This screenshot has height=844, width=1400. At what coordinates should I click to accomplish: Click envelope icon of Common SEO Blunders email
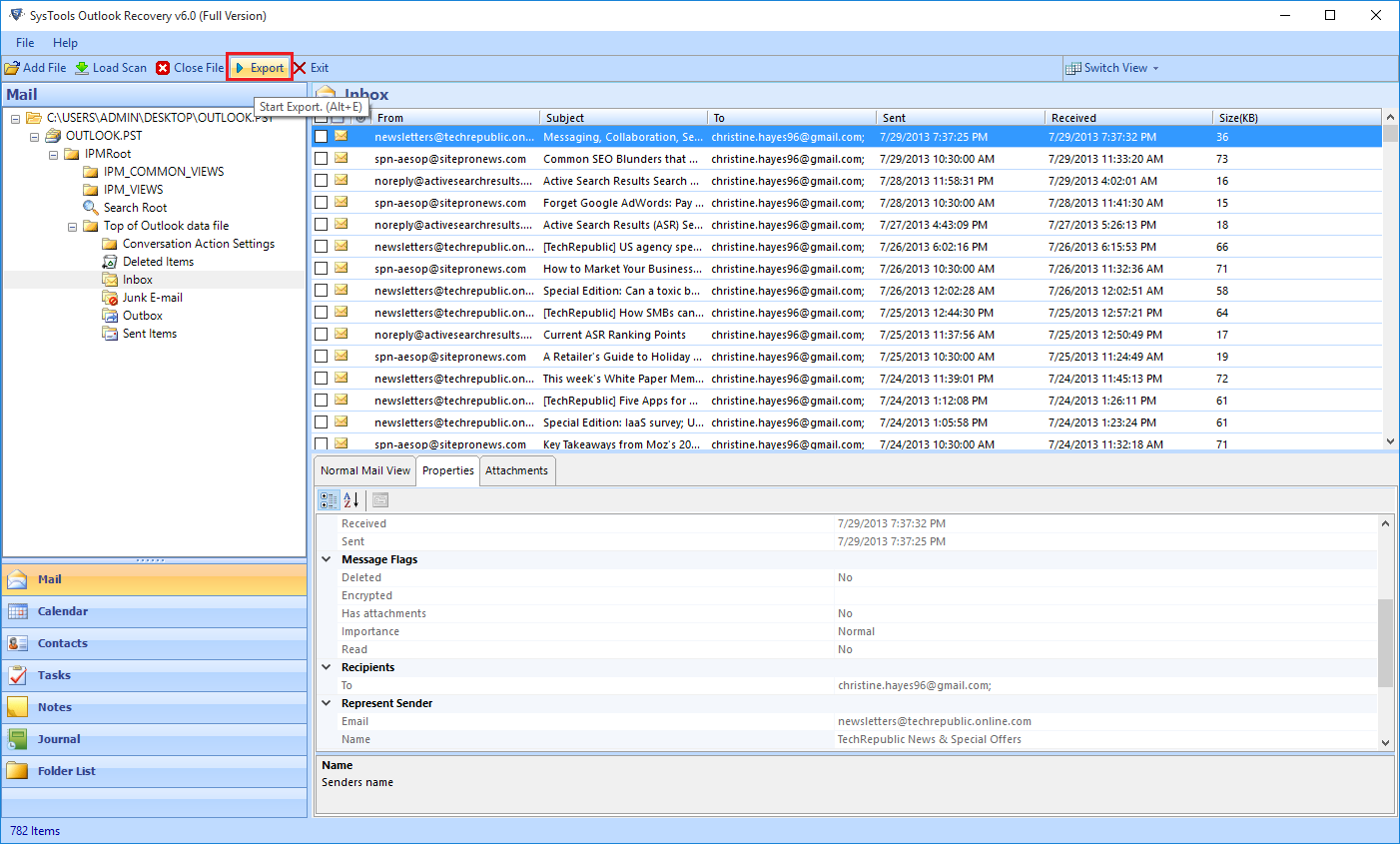[x=342, y=158]
